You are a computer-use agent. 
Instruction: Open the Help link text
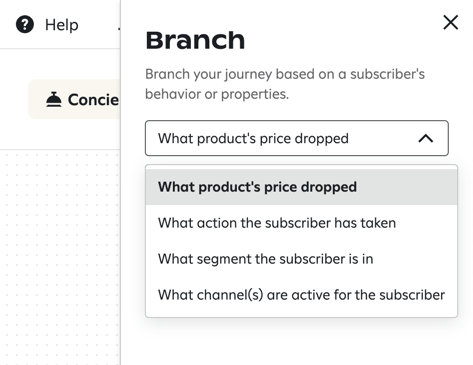point(62,25)
